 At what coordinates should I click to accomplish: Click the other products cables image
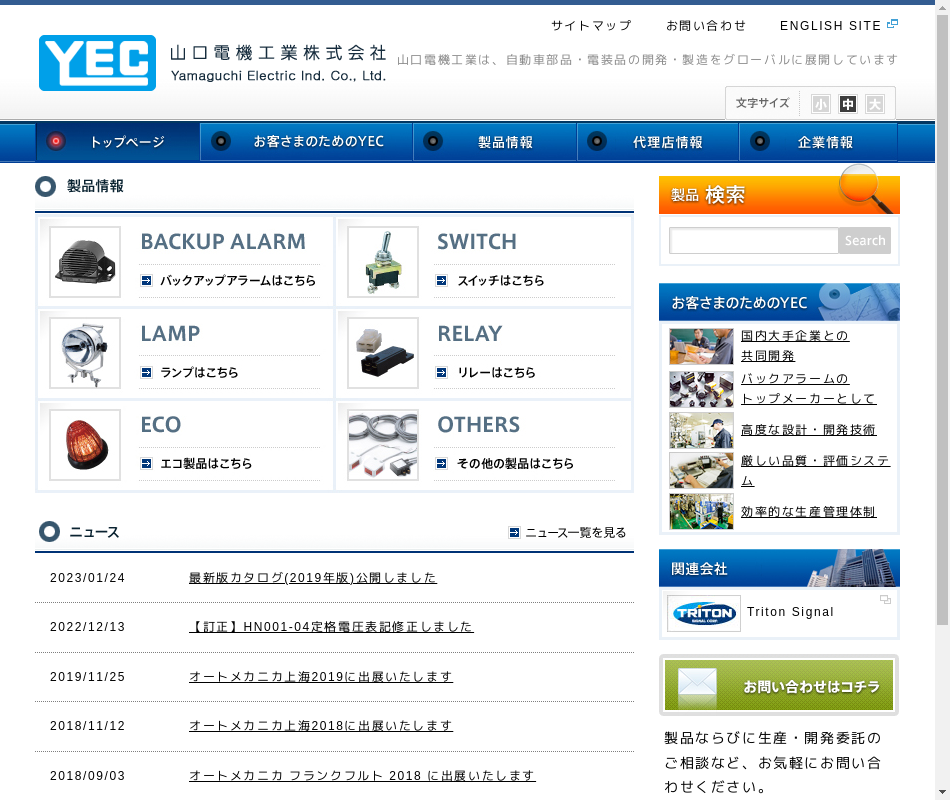(382, 444)
